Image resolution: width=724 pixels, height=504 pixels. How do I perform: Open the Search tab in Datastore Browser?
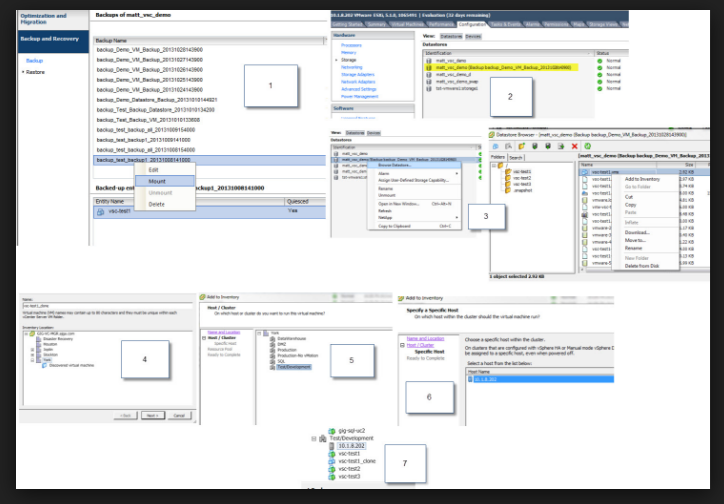pyautogui.click(x=516, y=157)
